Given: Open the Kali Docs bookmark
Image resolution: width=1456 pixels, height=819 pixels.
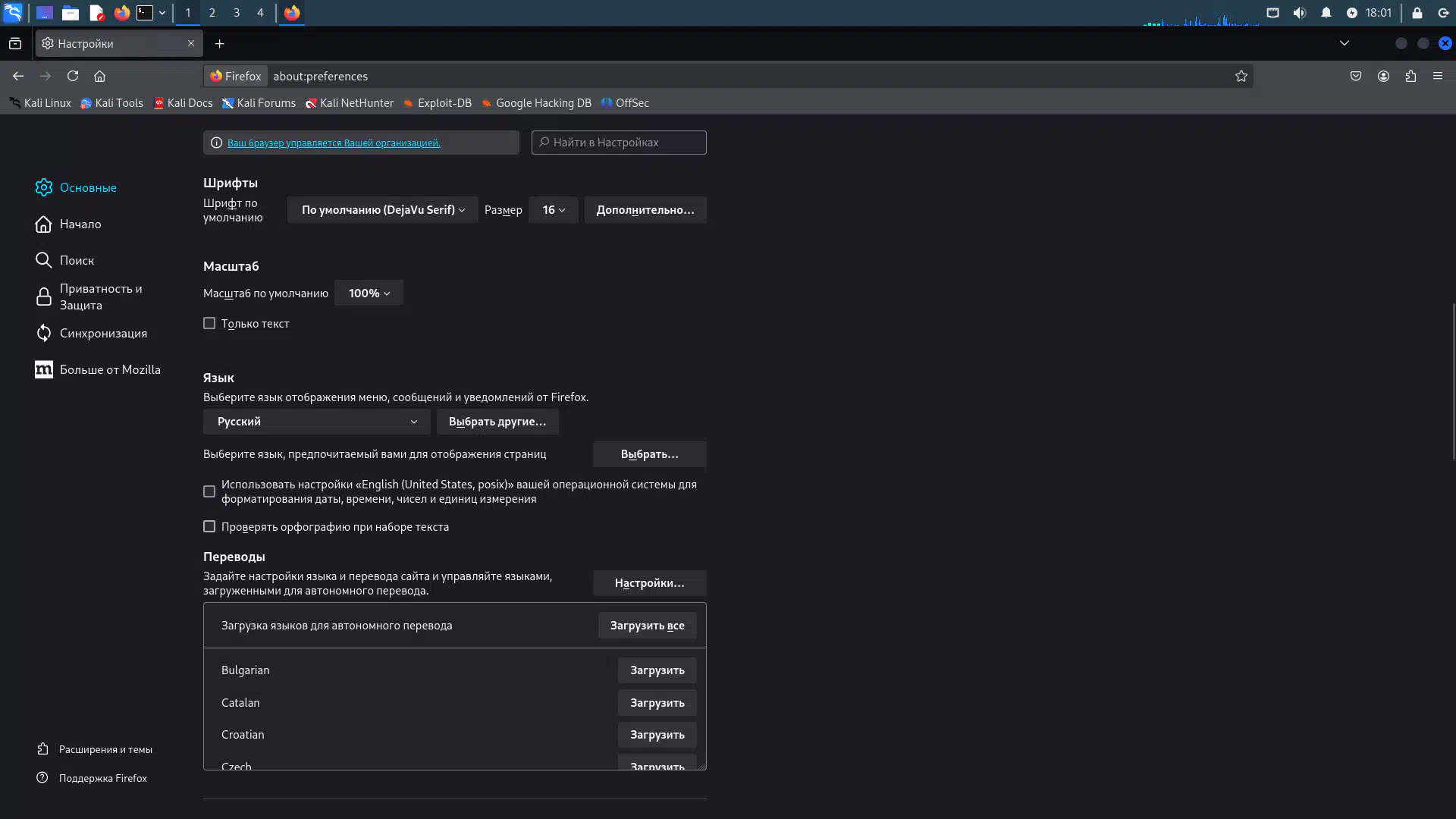Looking at the screenshot, I should point(182,103).
